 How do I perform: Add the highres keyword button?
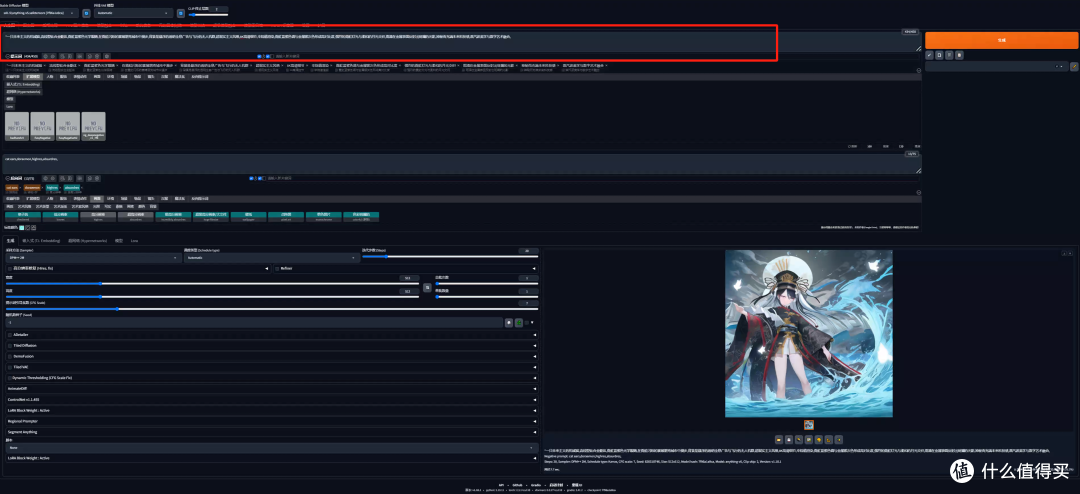[x=98, y=216]
